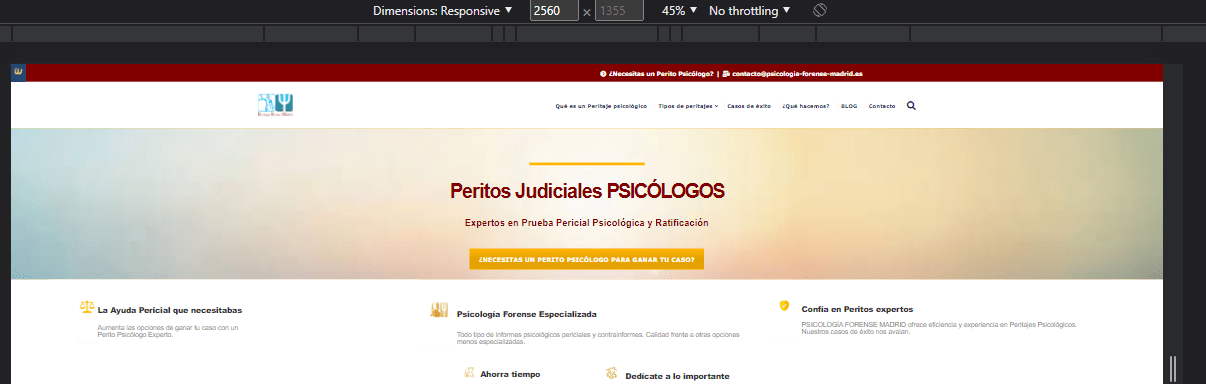Click the icon beside Psicología Forense Especializada
The height and width of the screenshot is (384, 1206).
[438, 310]
